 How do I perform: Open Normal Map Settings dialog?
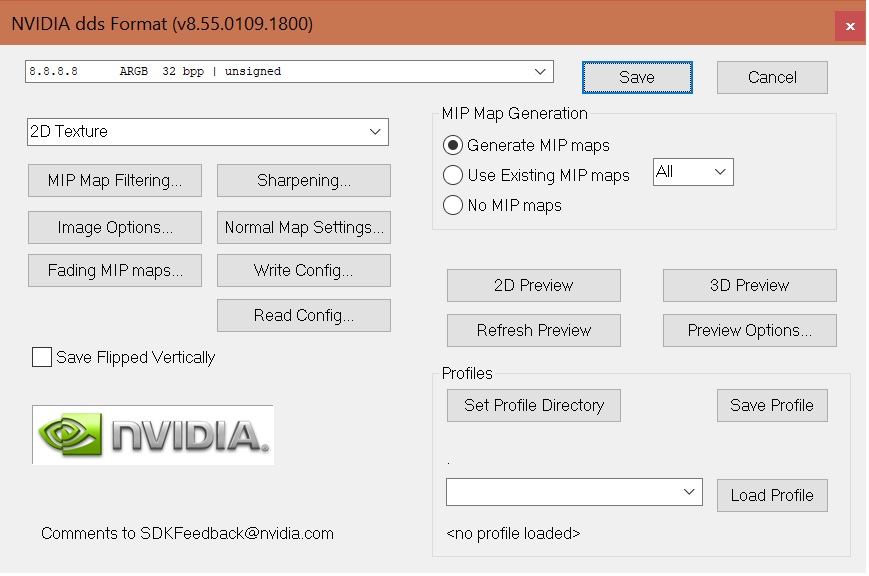coord(304,227)
